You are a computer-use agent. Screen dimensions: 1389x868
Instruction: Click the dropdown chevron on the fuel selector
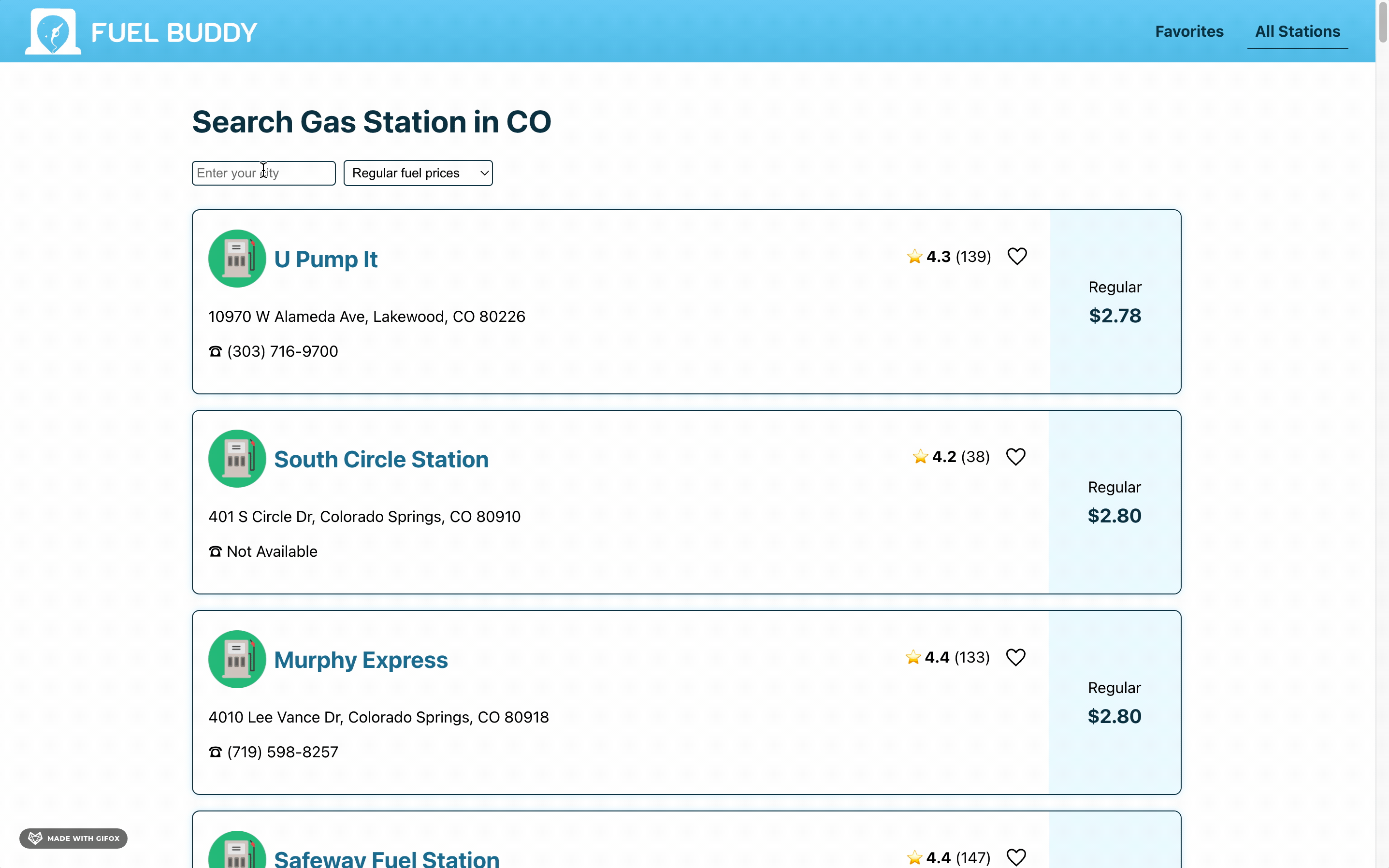tap(483, 173)
